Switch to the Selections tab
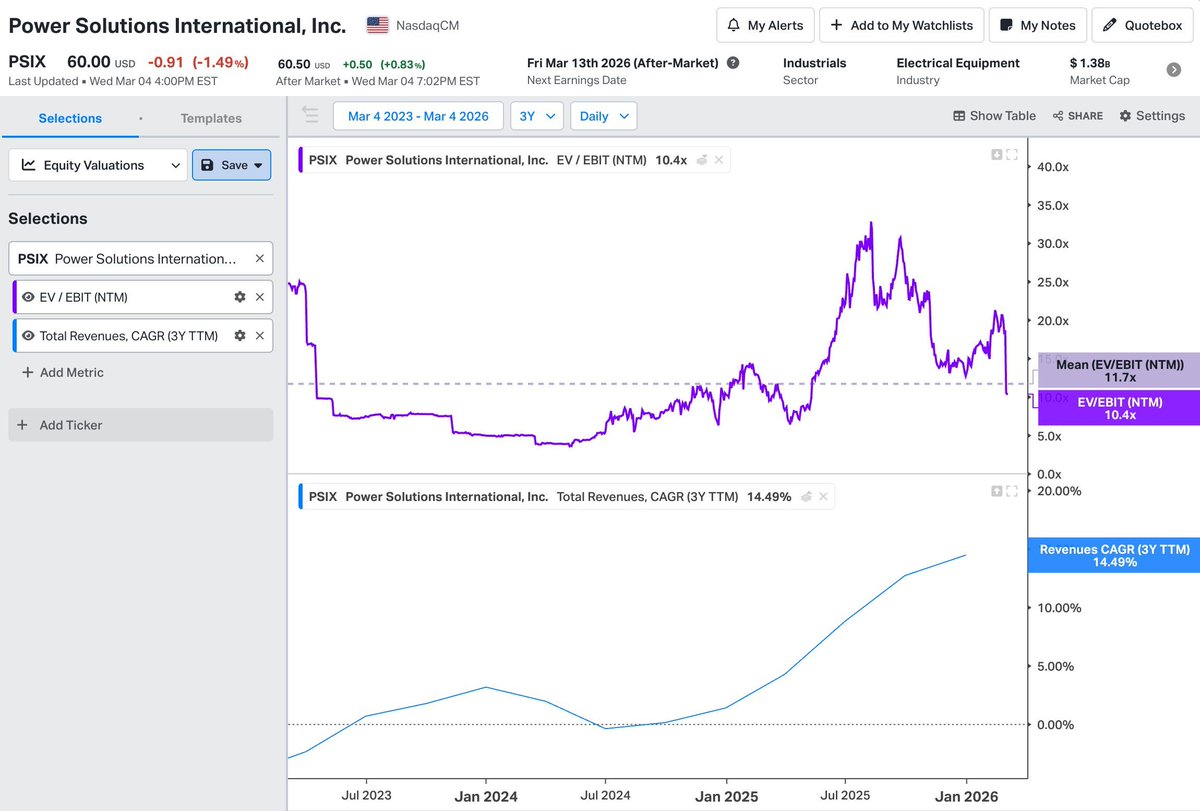Image resolution: width=1200 pixels, height=811 pixels. coord(70,118)
